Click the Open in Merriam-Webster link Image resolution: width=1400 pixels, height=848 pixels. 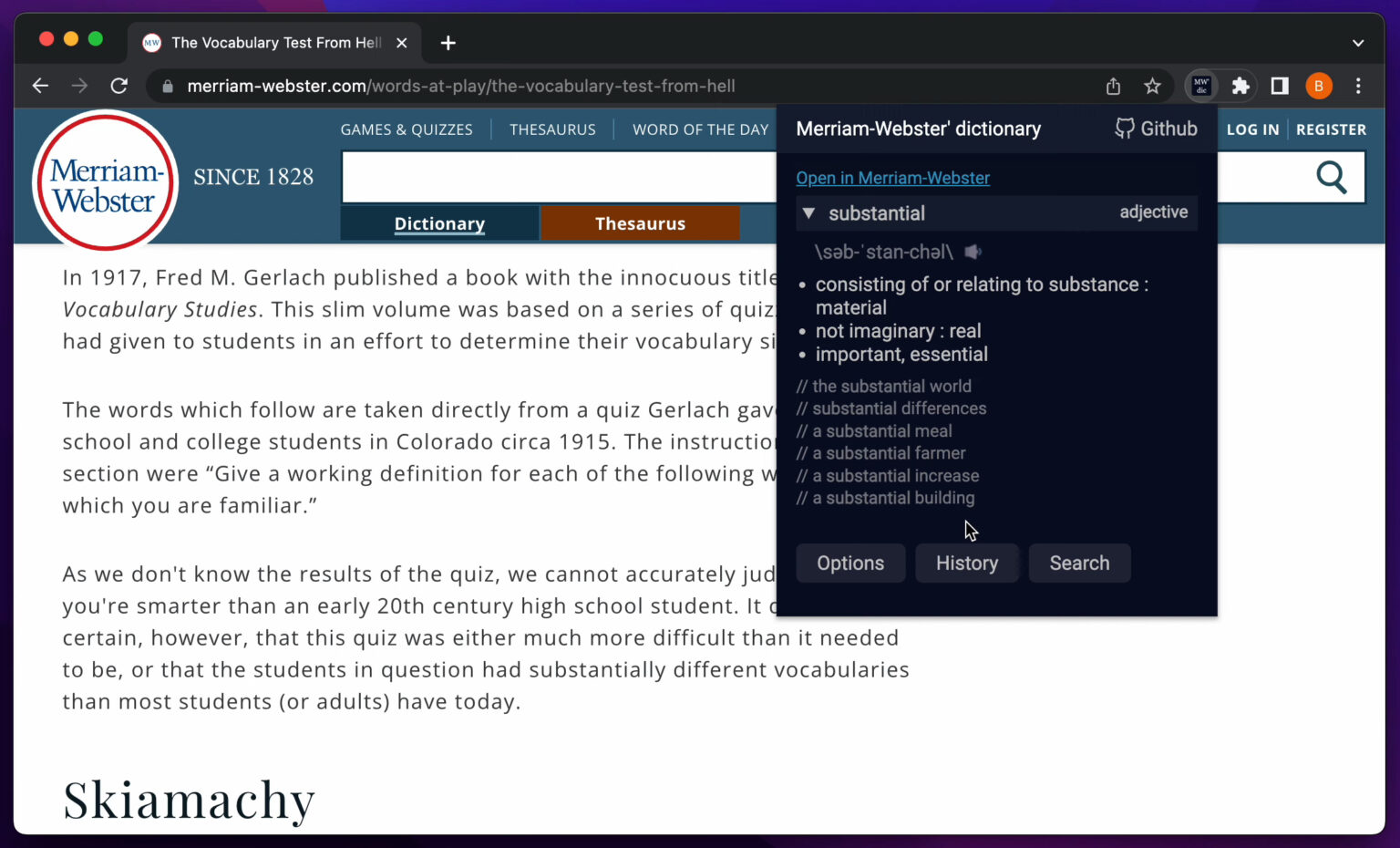[892, 178]
